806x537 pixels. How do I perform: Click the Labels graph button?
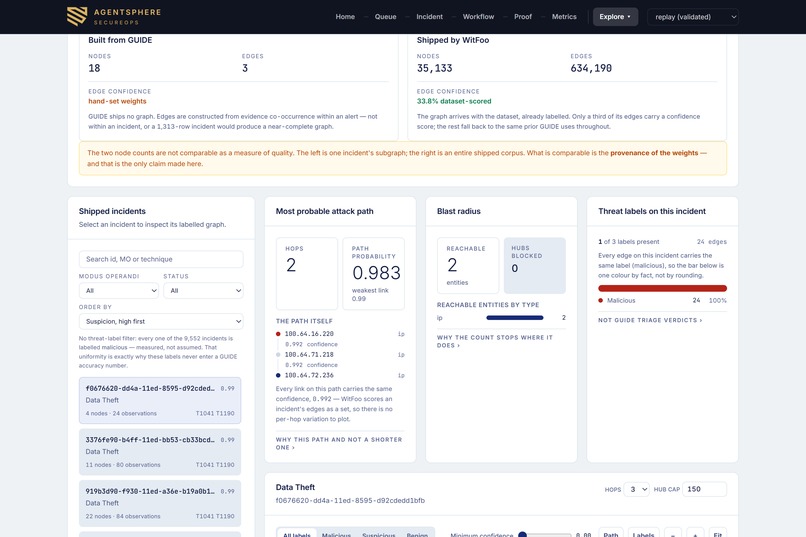(x=643, y=534)
